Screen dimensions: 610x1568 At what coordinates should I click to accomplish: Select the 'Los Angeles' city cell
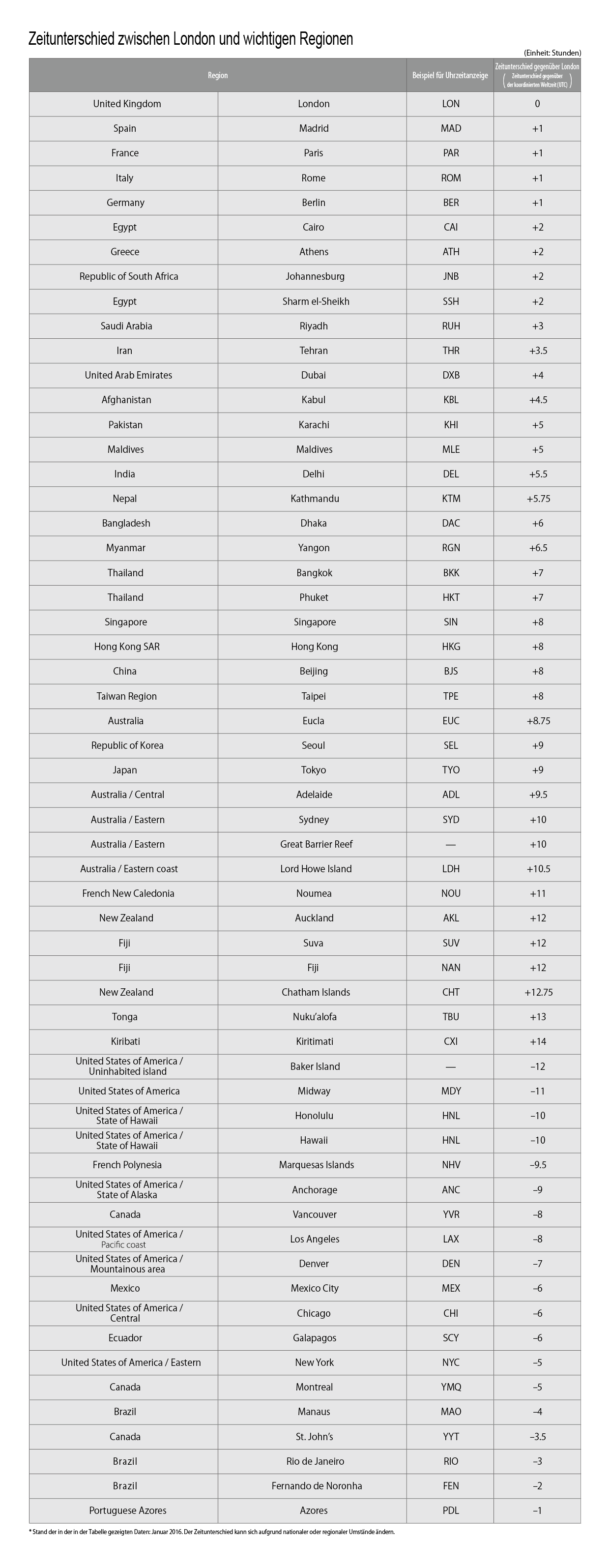(314, 1239)
